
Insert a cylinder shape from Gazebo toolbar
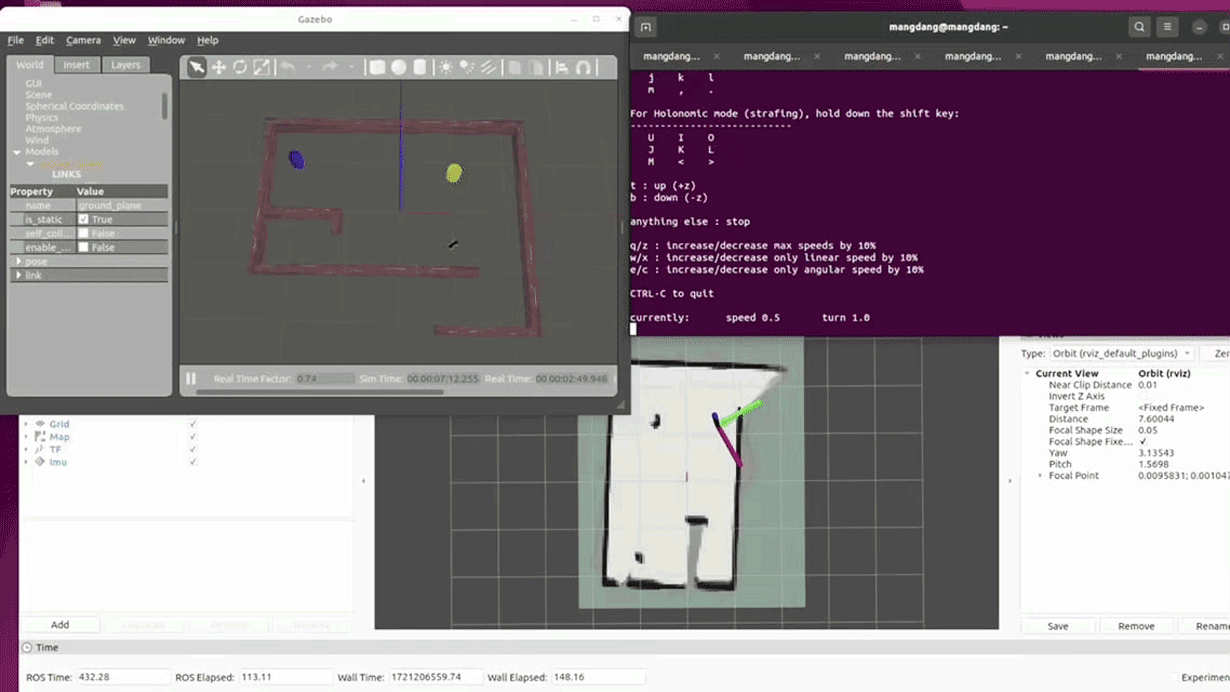point(420,67)
